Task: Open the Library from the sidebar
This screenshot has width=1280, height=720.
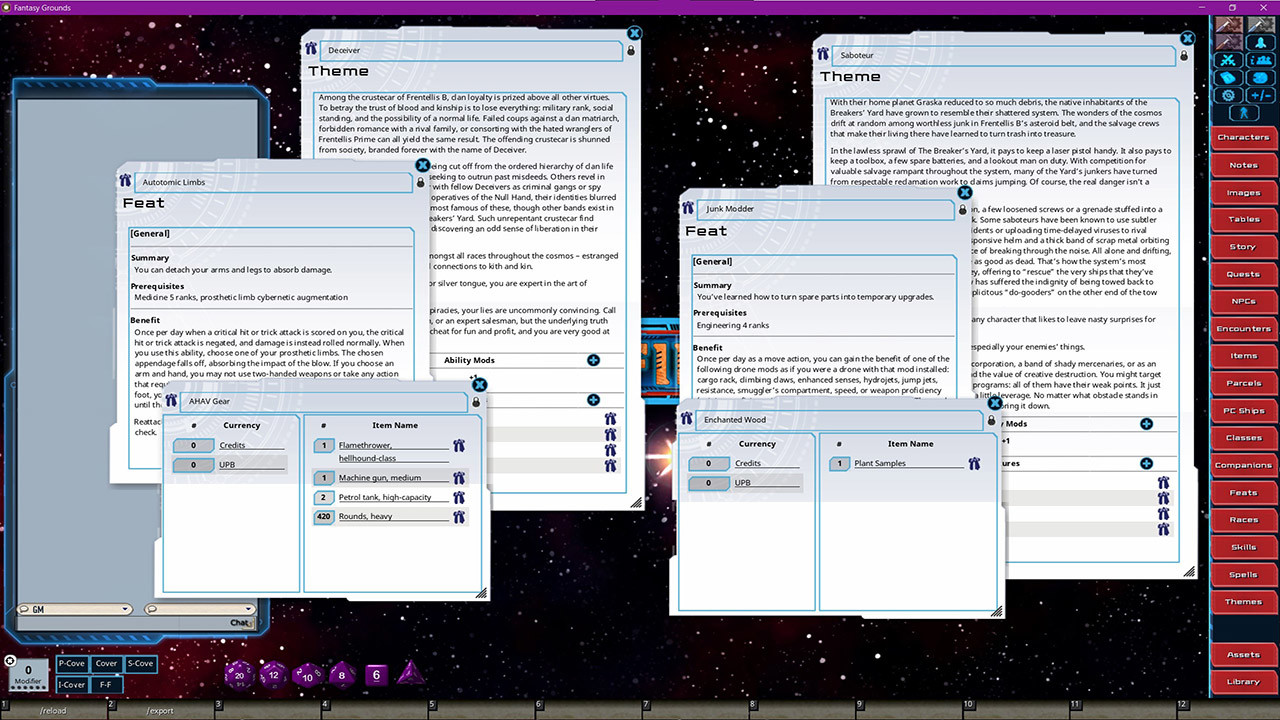Action: point(1243,681)
